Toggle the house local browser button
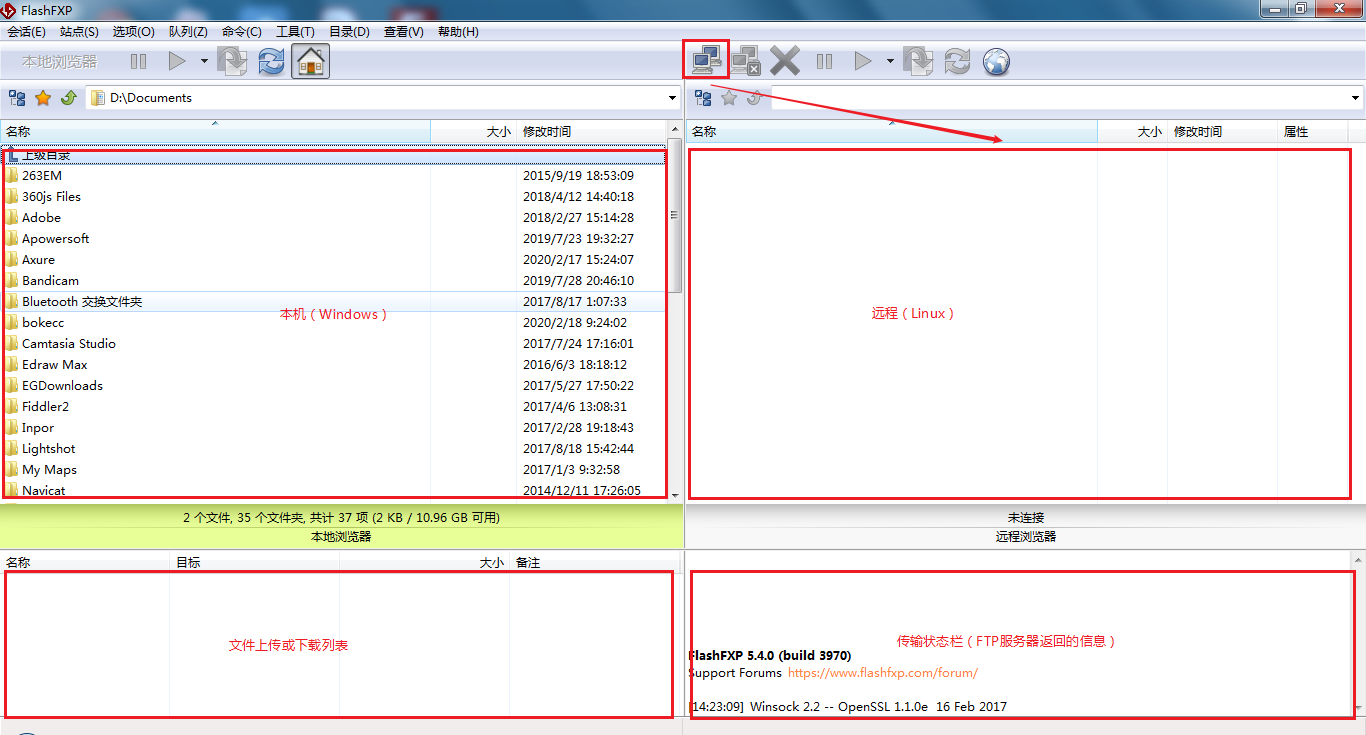The image size is (1366, 735). tap(311, 62)
